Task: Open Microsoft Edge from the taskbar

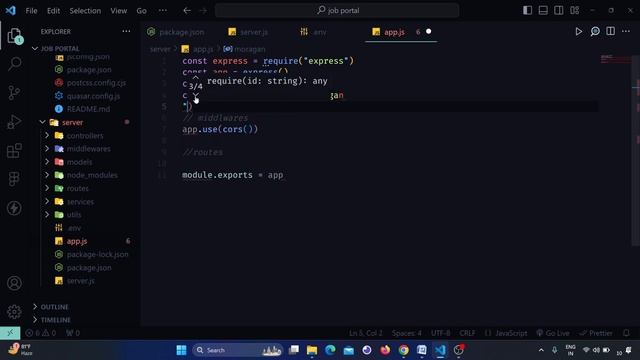Action: [x=330, y=350]
